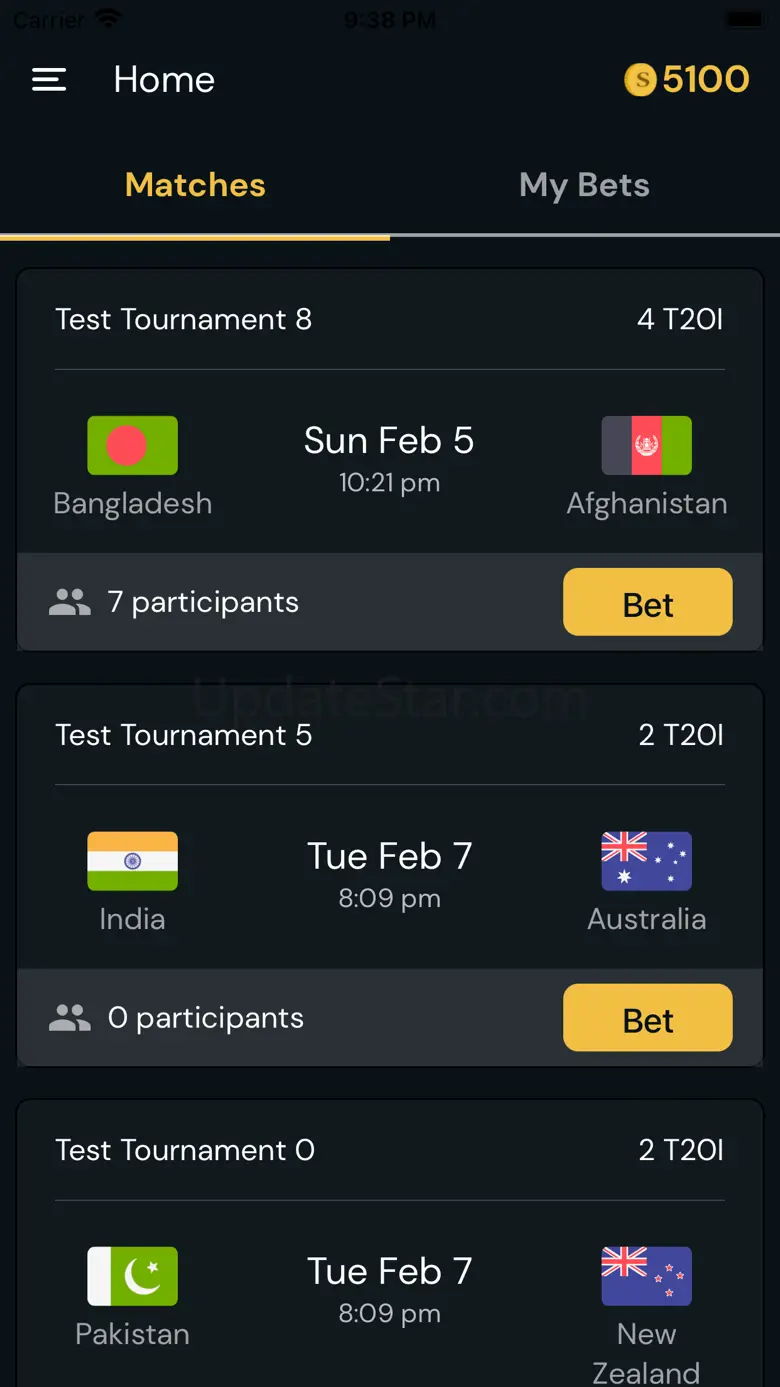Tap the New Zealand flag icon
The width and height of the screenshot is (780, 1387).
(646, 1276)
